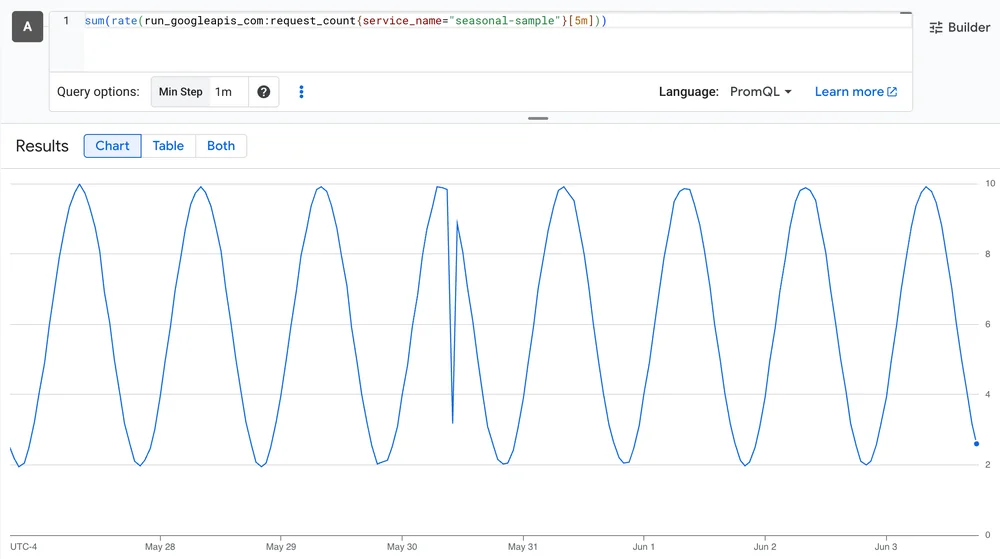
Task: Click the latest data point dot on chart
Action: pos(976,444)
